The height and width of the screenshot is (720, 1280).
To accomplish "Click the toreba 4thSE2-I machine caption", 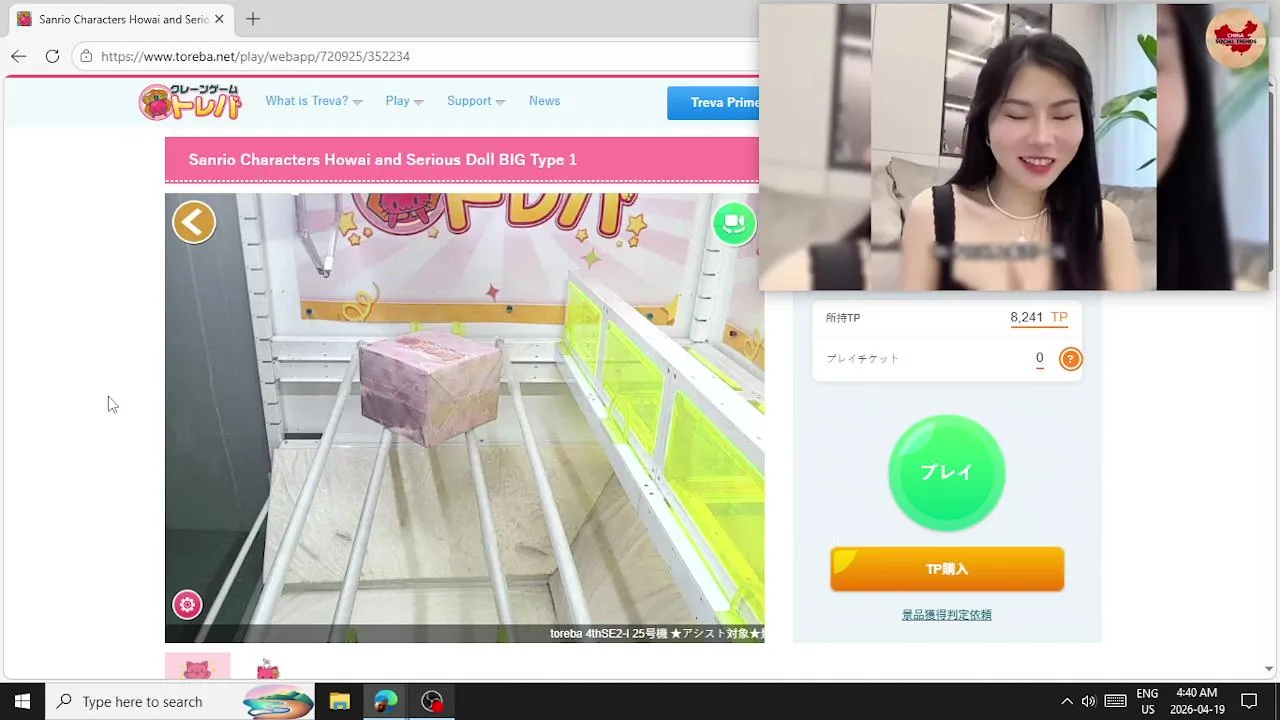I will click(656, 633).
